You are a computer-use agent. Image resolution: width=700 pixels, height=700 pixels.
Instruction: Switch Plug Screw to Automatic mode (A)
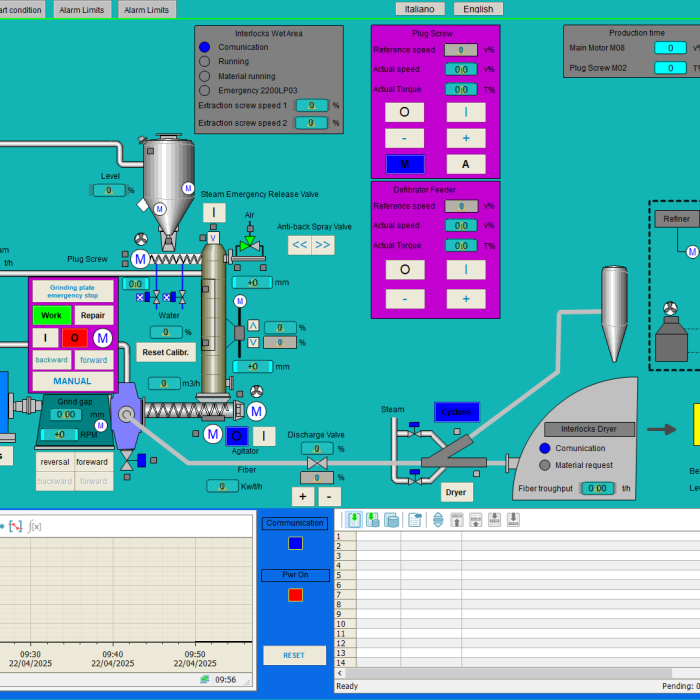point(465,164)
